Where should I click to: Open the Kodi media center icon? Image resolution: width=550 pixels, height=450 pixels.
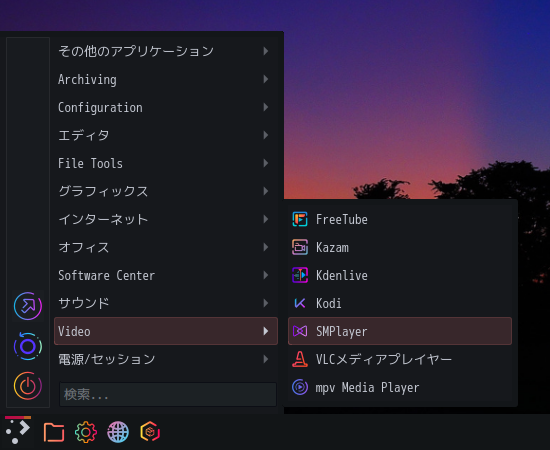[x=300, y=303]
